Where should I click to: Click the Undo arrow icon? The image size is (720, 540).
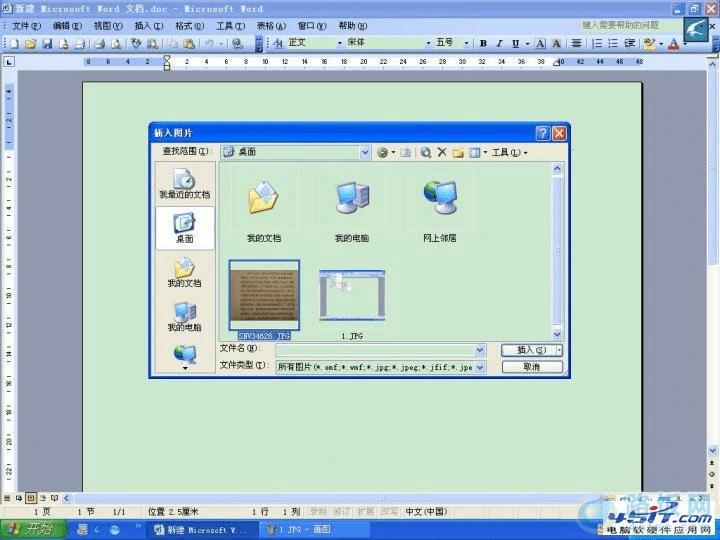tap(209, 44)
